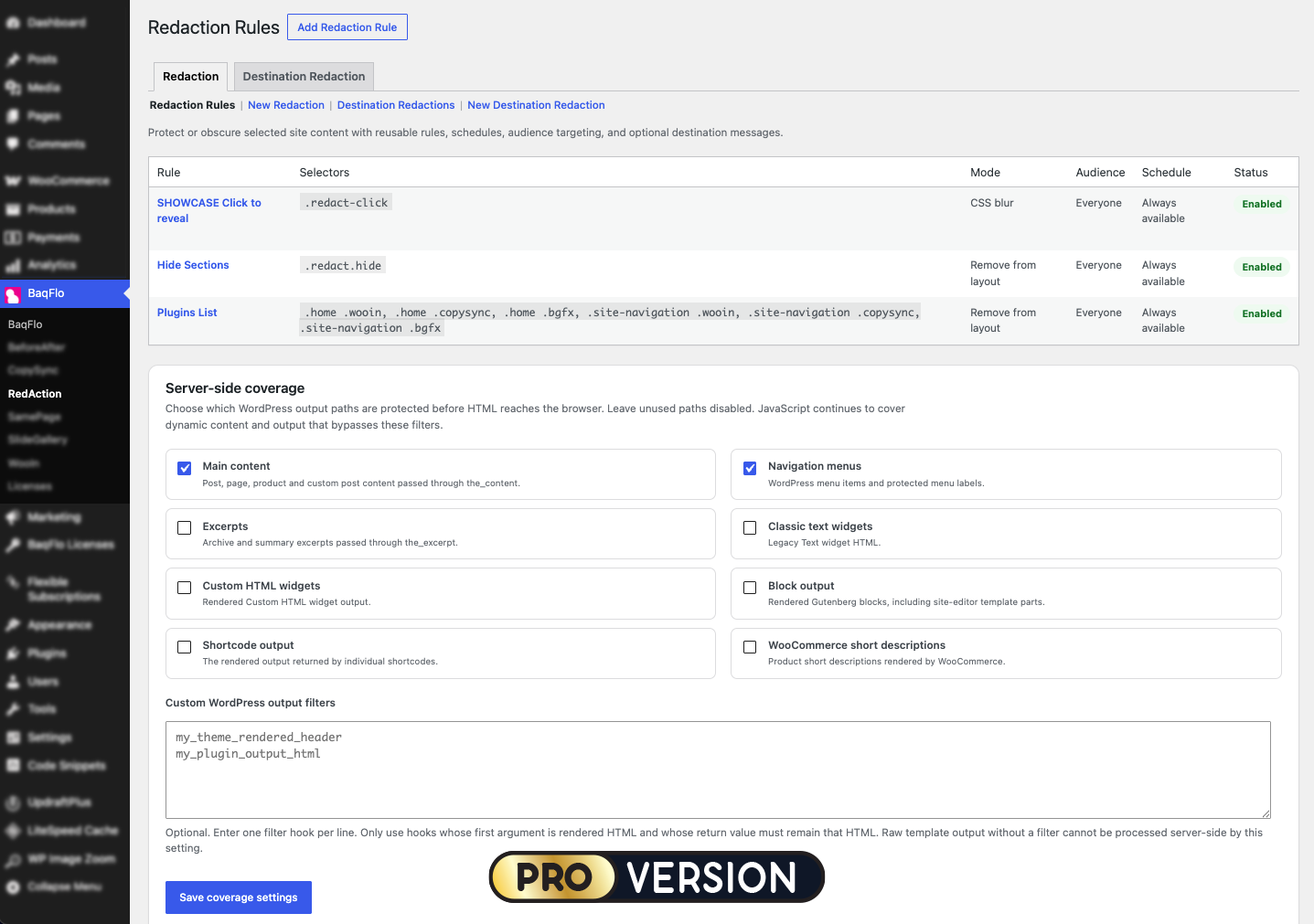This screenshot has height=924, width=1314.
Task: Click the .redact.hide selector code
Action: 343,266
